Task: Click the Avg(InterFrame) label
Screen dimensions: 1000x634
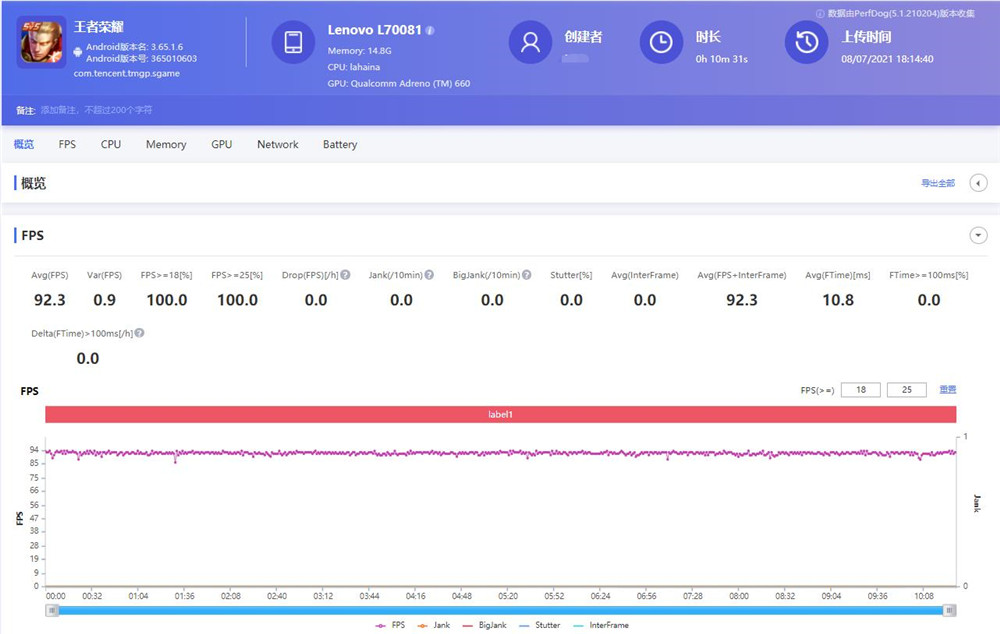Action: [645, 275]
